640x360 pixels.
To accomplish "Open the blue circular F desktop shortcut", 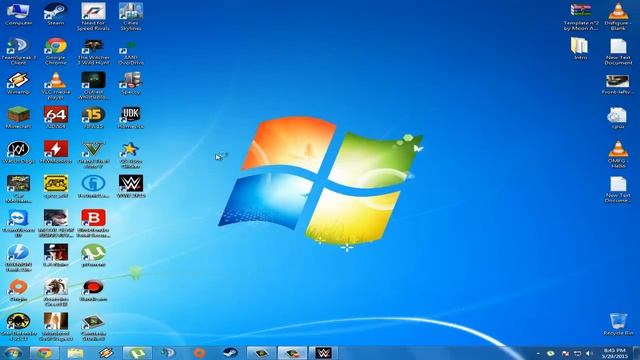I will pos(93,187).
